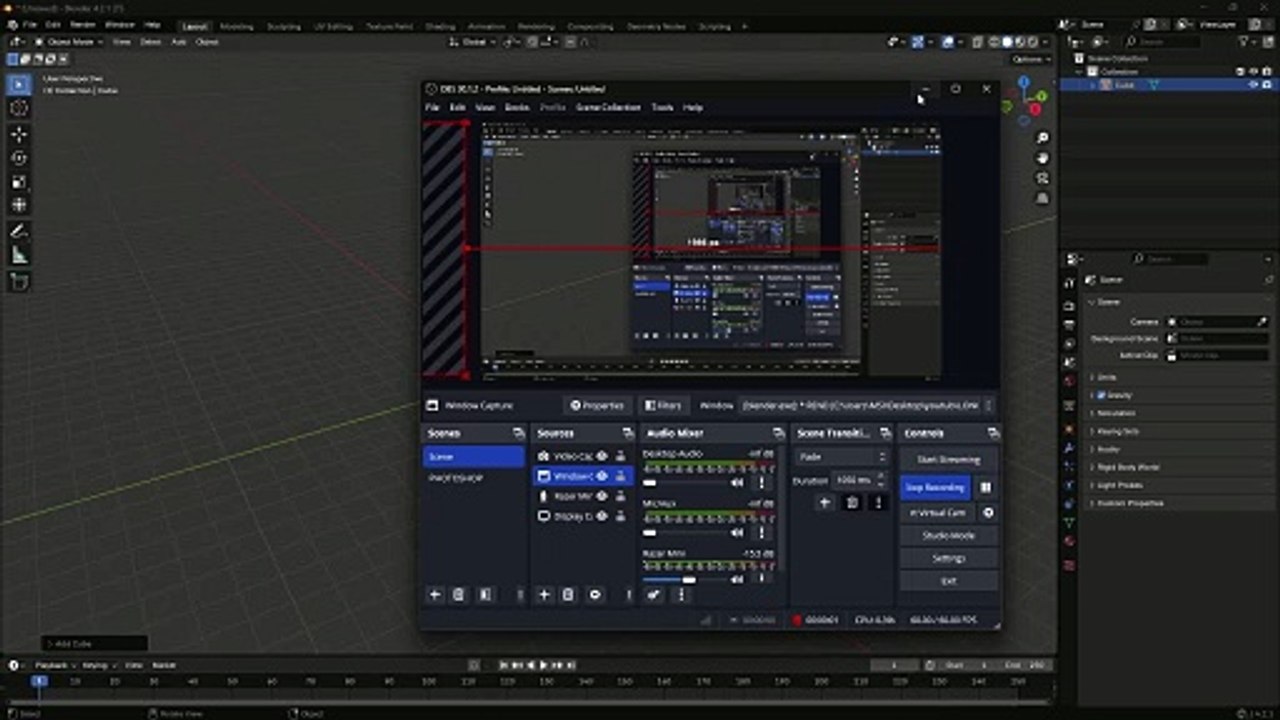Screen dimensions: 1280x720
Task: Add a new source in OBS Sources panel
Action: pyautogui.click(x=544, y=594)
